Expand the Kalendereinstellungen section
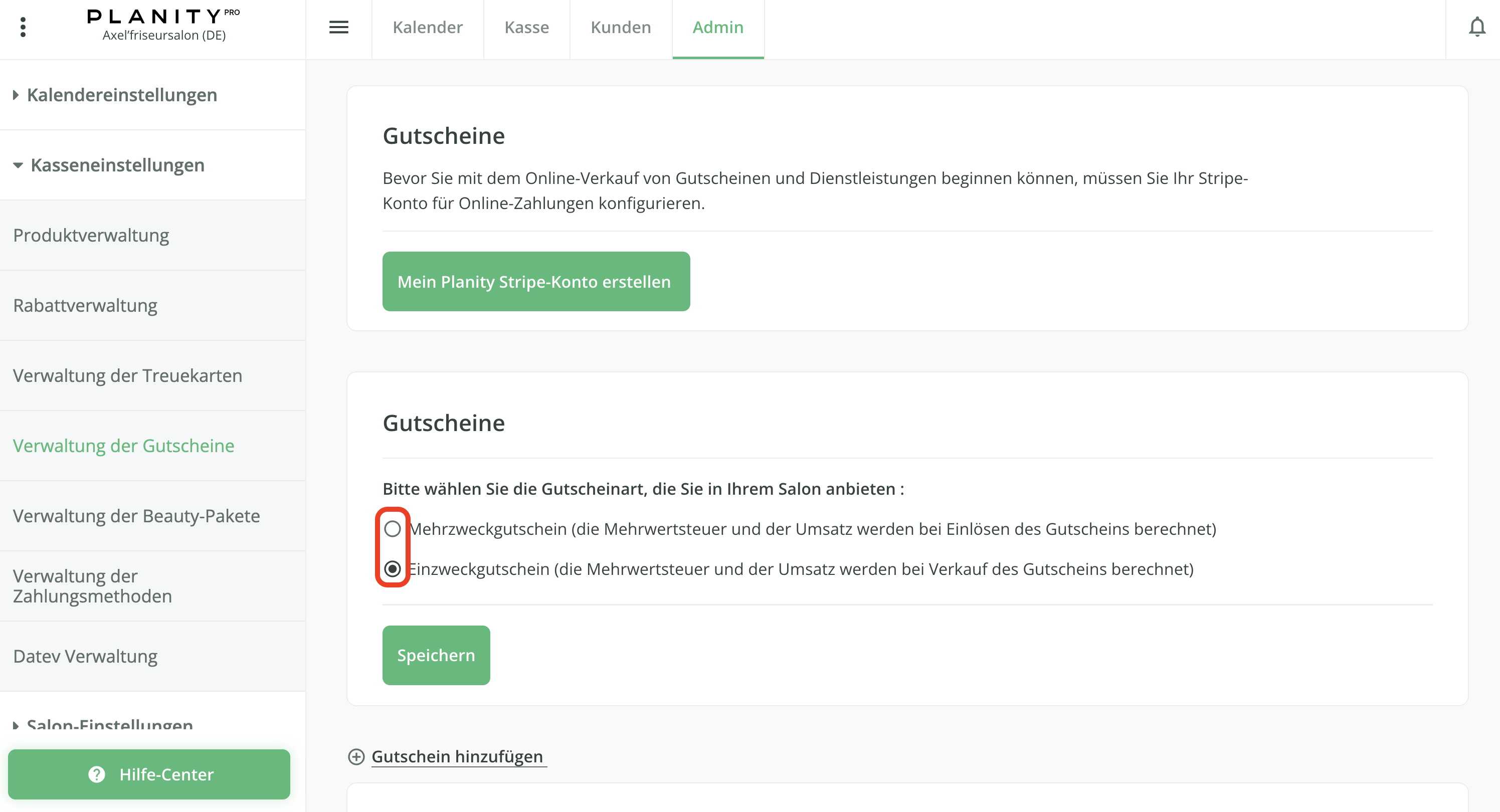The width and height of the screenshot is (1500, 812). 121,95
